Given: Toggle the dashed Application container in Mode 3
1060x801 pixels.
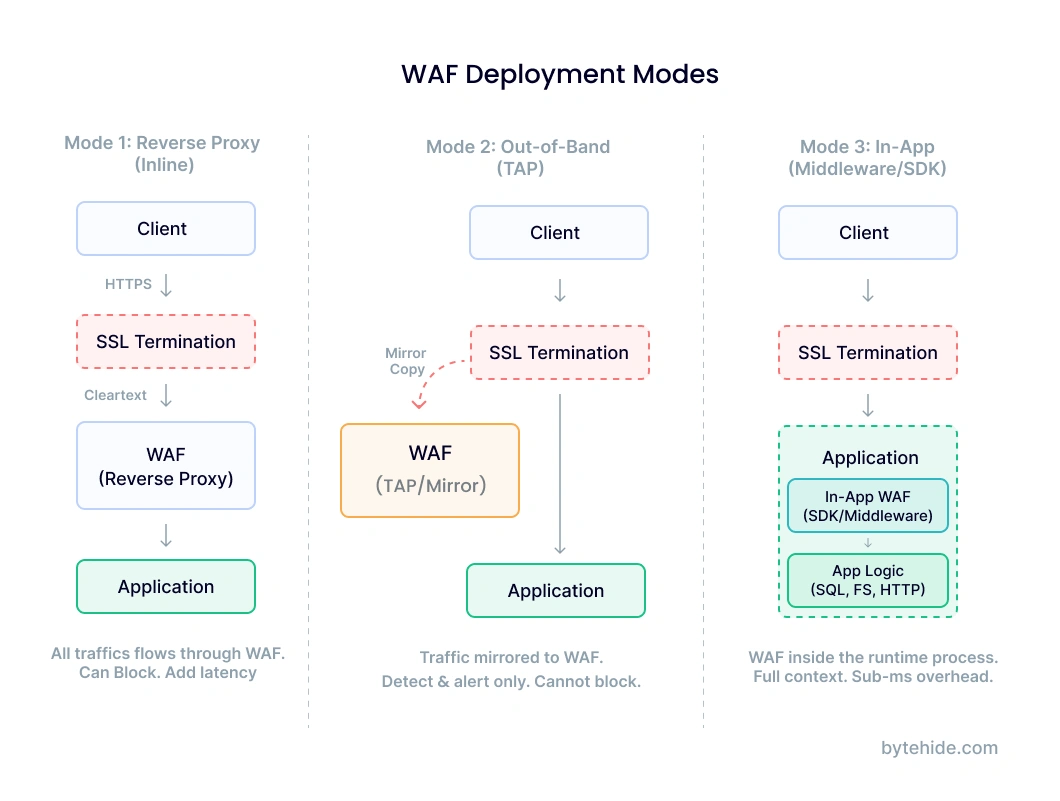Looking at the screenshot, I should coord(867,457).
